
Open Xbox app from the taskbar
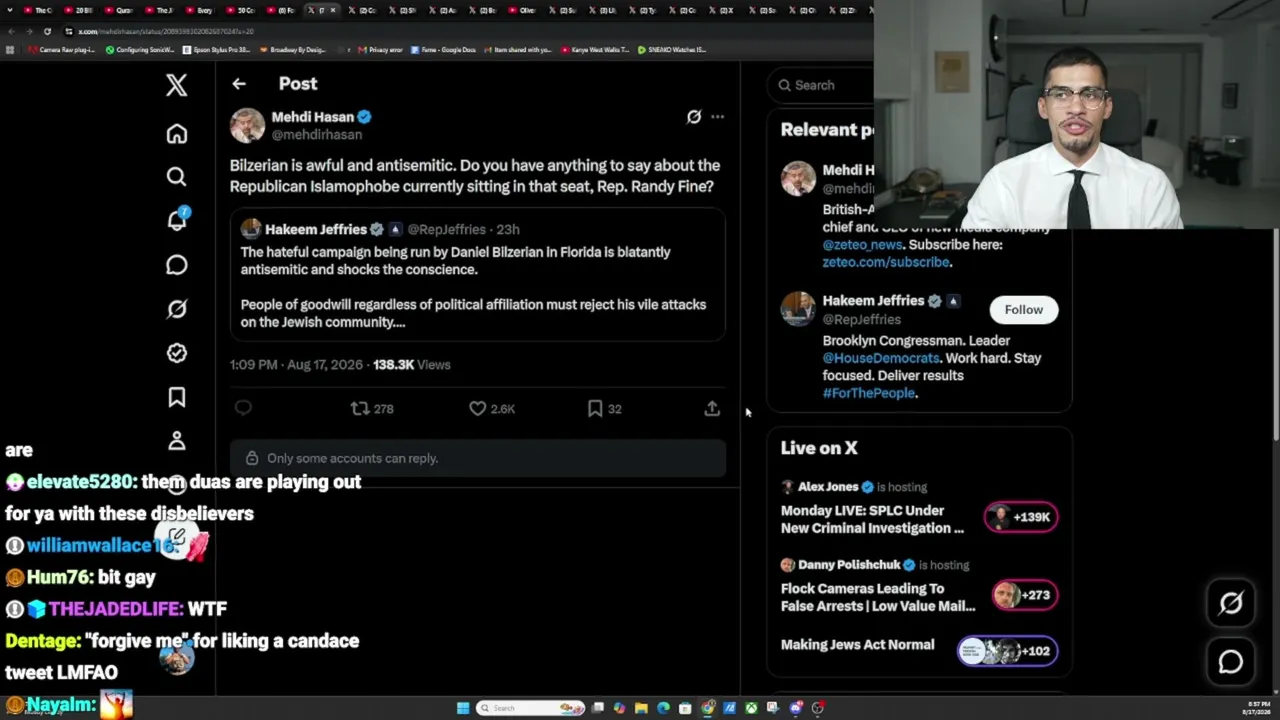pyautogui.click(x=751, y=708)
